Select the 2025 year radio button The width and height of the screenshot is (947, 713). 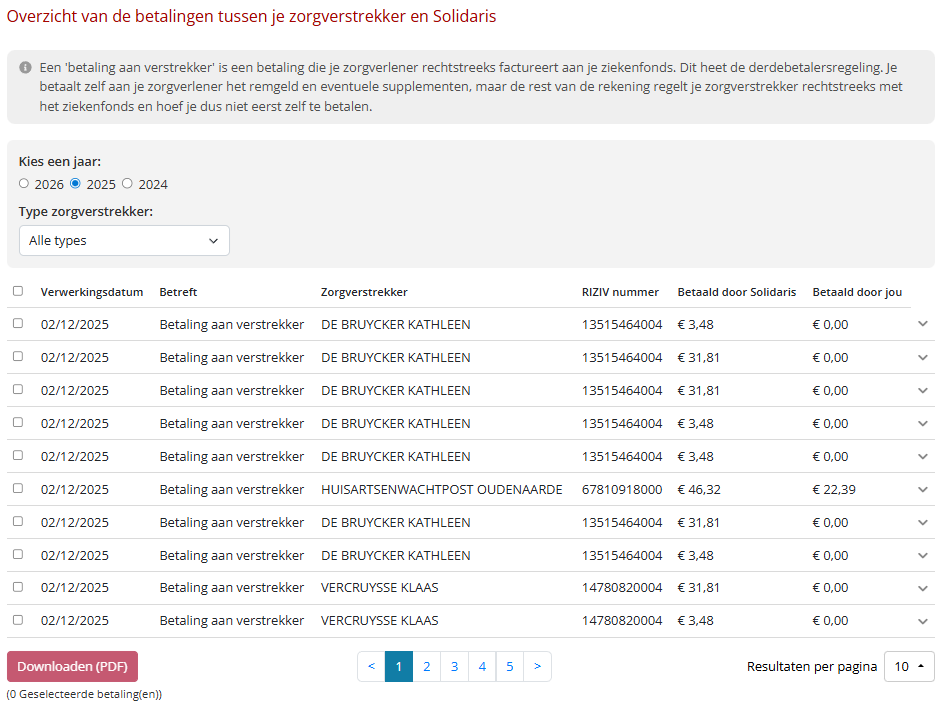[75, 184]
